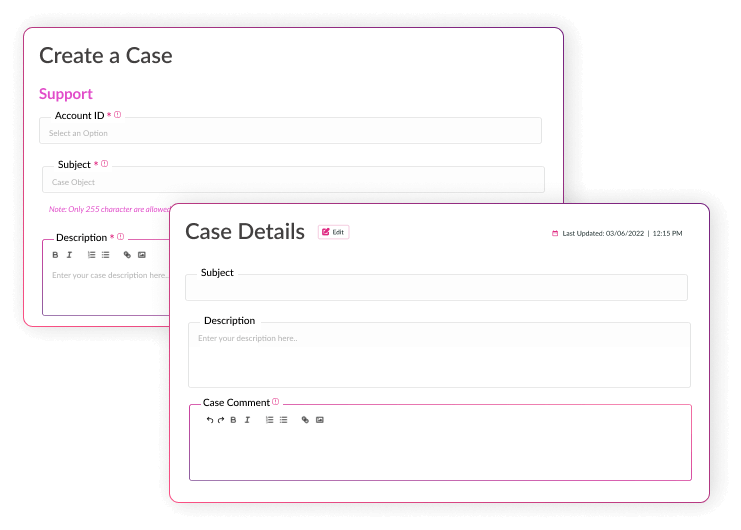The image size is (741, 530).
Task: Toggle italic in Case Comment editor
Action: click(x=247, y=420)
